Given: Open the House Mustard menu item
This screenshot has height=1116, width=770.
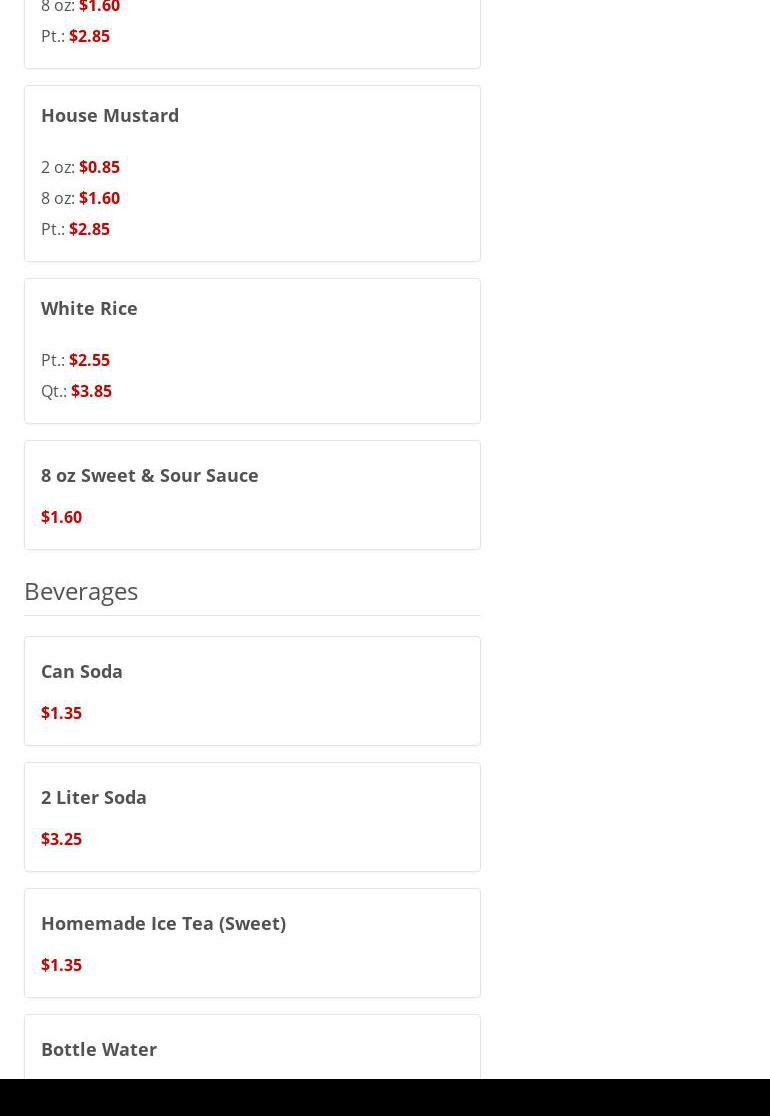Looking at the screenshot, I should tap(110, 116).
